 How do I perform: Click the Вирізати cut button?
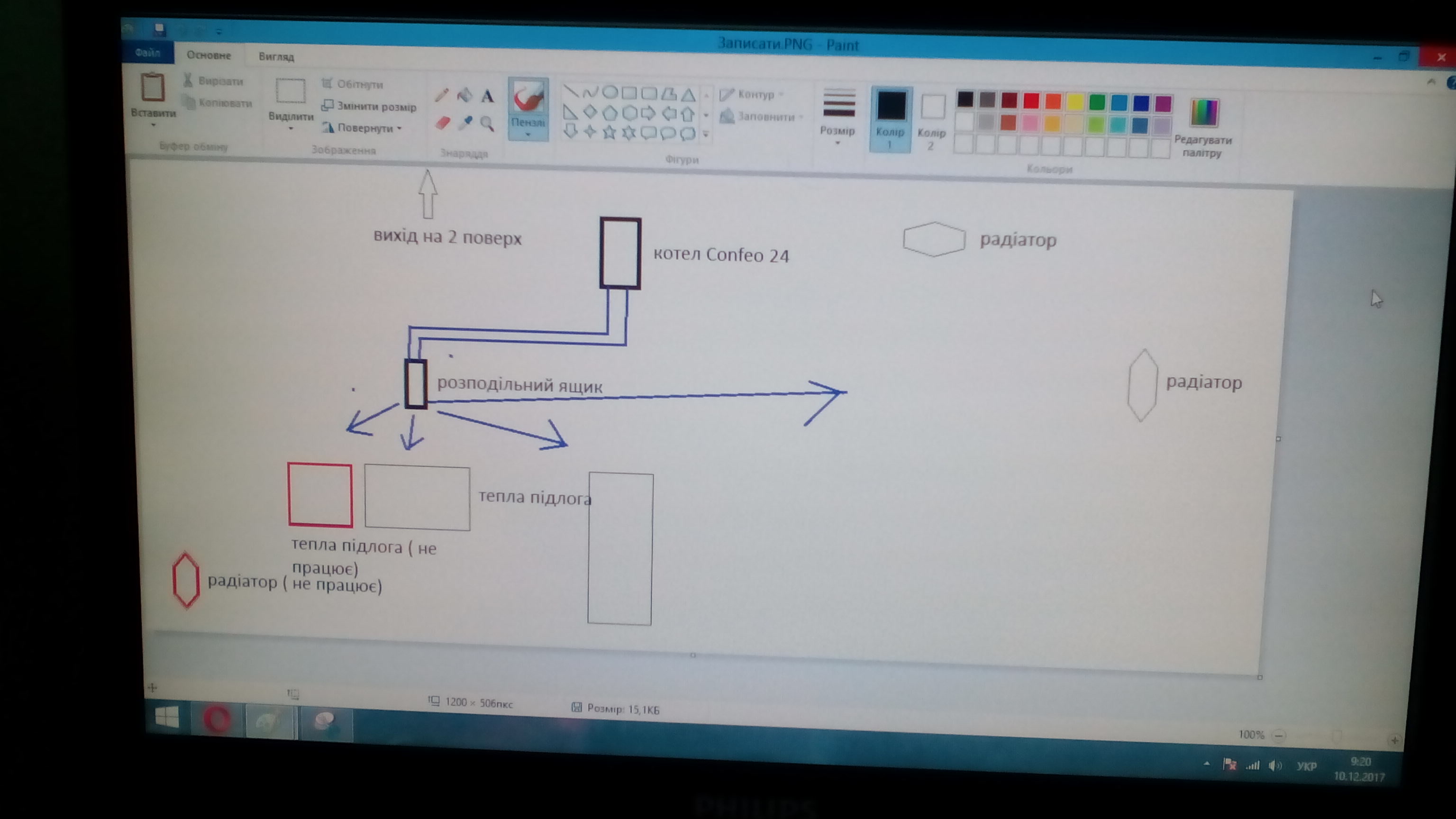pos(213,81)
